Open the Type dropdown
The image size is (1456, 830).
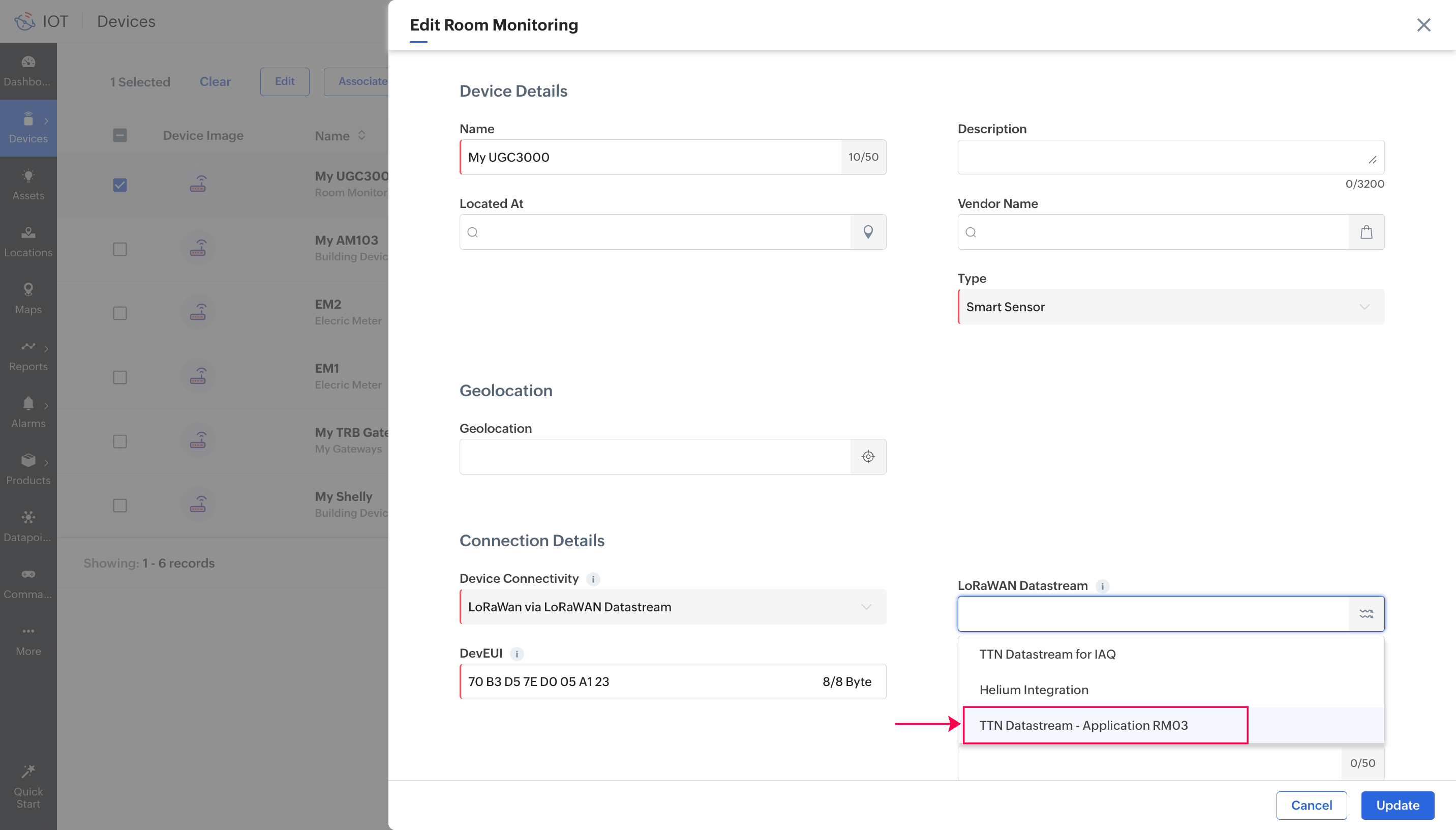[1171, 307]
